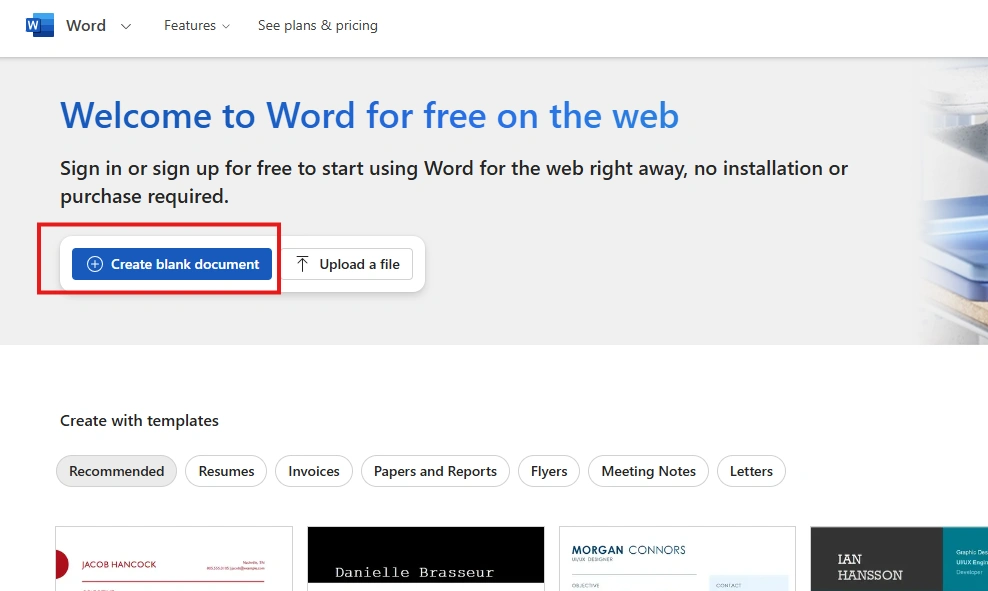Viewport: 988px width, 591px height.
Task: Open the Ian Hansson template
Action: (x=899, y=559)
